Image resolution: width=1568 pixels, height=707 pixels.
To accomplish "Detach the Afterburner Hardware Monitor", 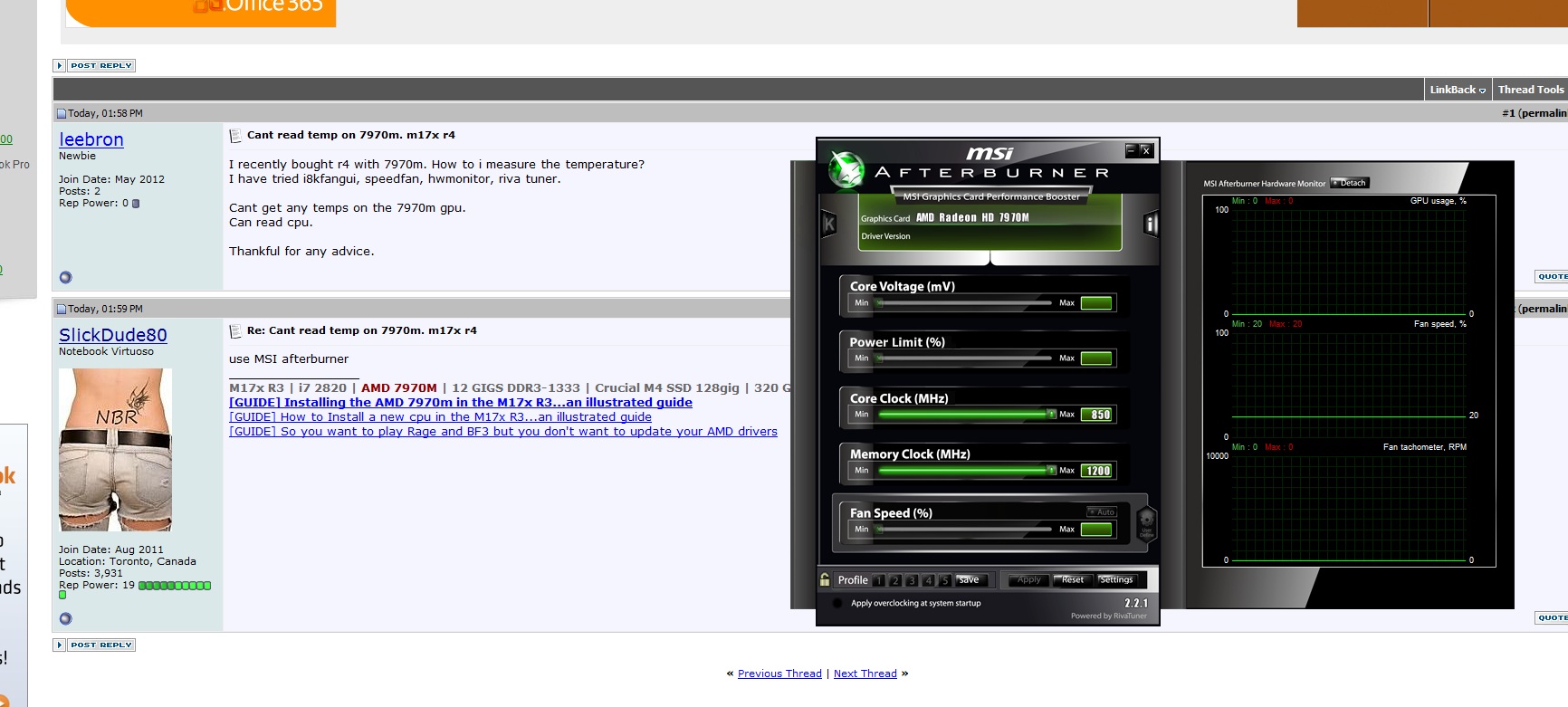I will [1349, 183].
